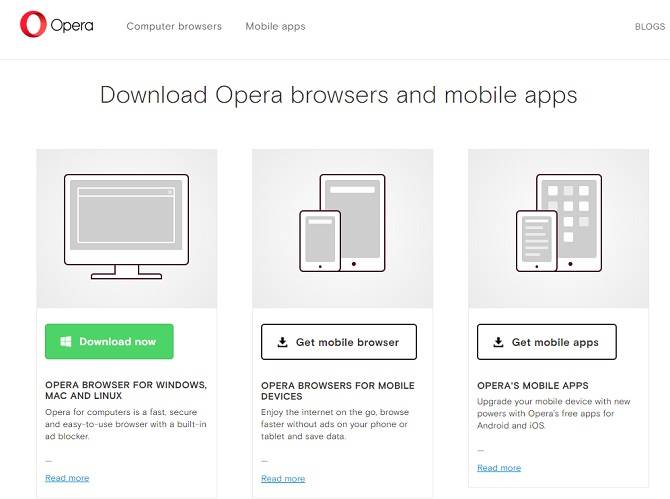Click the Opera Browser for Windows, Mac and Linux heading
Screen dimensions: 670x499
pyautogui.click(x=126, y=390)
